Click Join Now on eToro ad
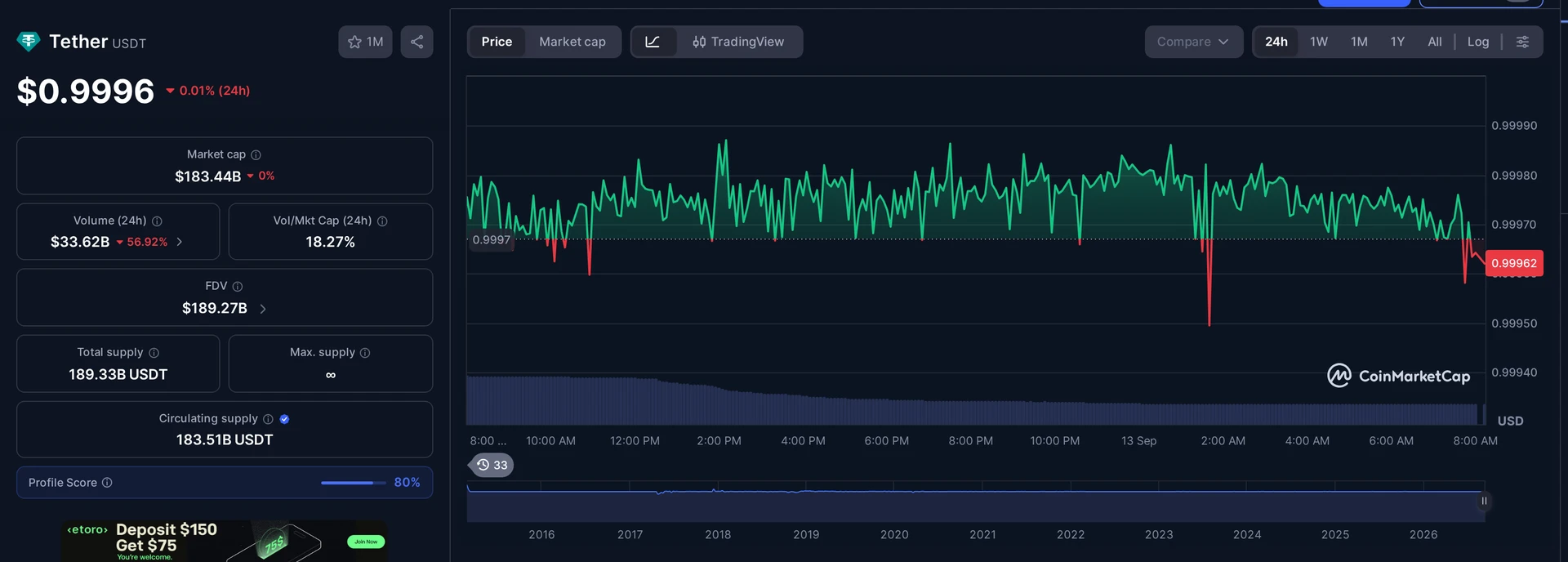 [366, 542]
